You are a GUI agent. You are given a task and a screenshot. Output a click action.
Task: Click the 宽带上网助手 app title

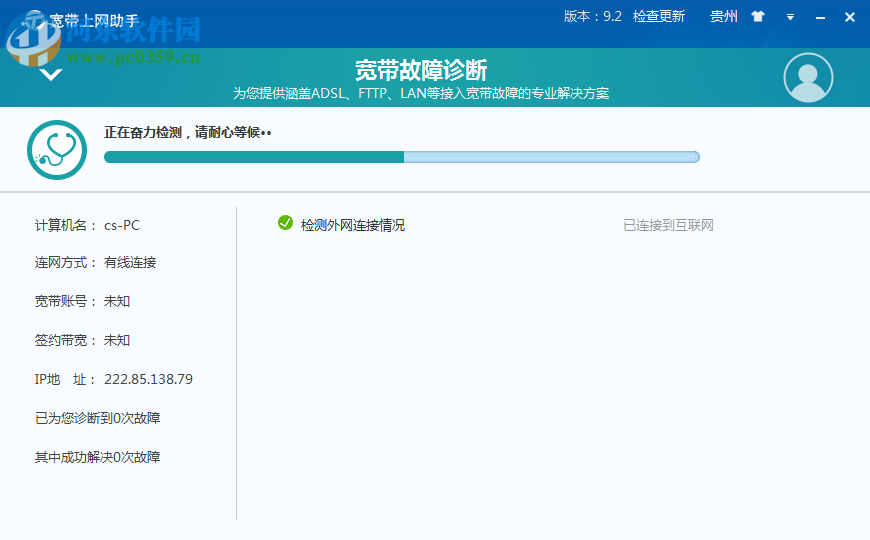tap(94, 21)
